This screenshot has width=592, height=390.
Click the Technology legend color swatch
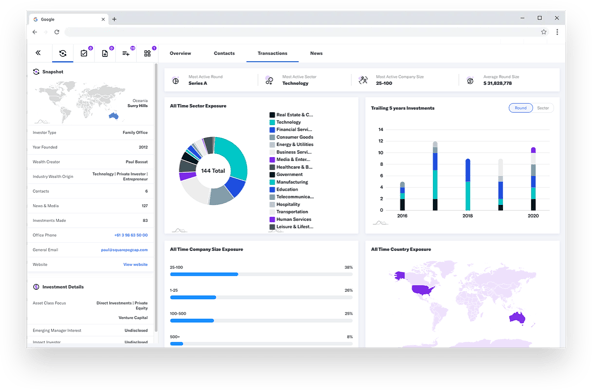[272, 122]
